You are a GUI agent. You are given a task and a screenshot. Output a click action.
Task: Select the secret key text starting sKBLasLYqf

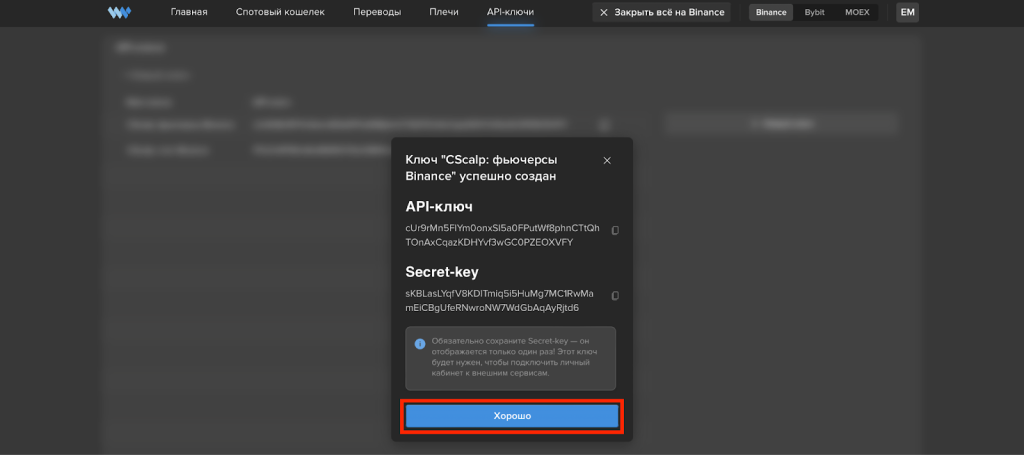(500, 300)
